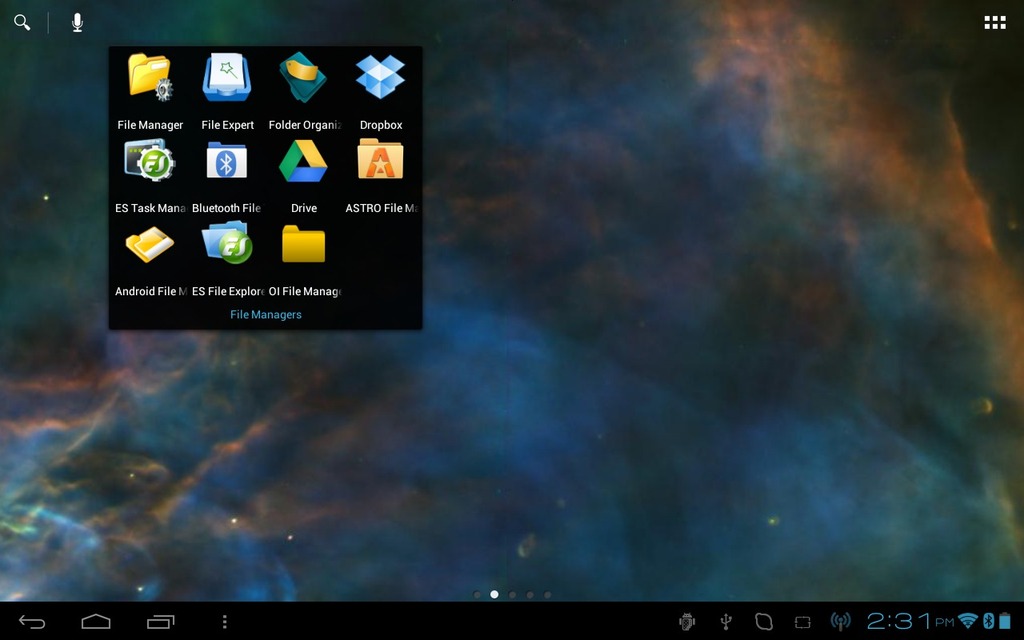
Task: Open Folder Organizer app
Action: [304, 91]
